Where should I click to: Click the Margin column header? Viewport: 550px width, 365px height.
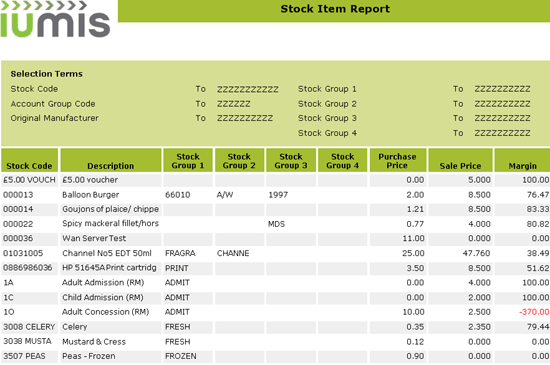coord(522,160)
